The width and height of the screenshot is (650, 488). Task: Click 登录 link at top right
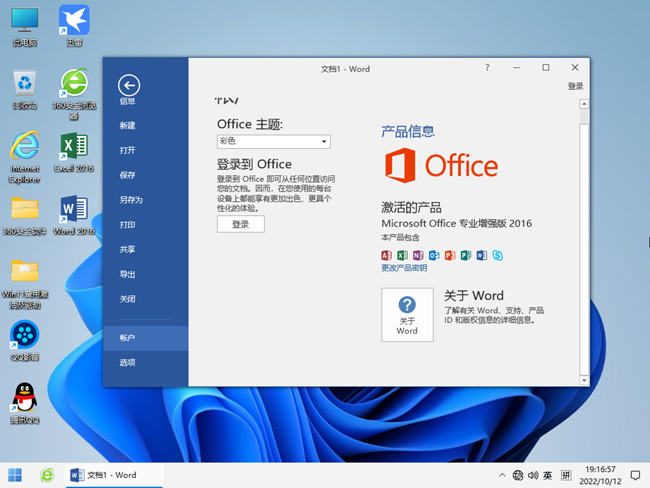pyautogui.click(x=575, y=86)
